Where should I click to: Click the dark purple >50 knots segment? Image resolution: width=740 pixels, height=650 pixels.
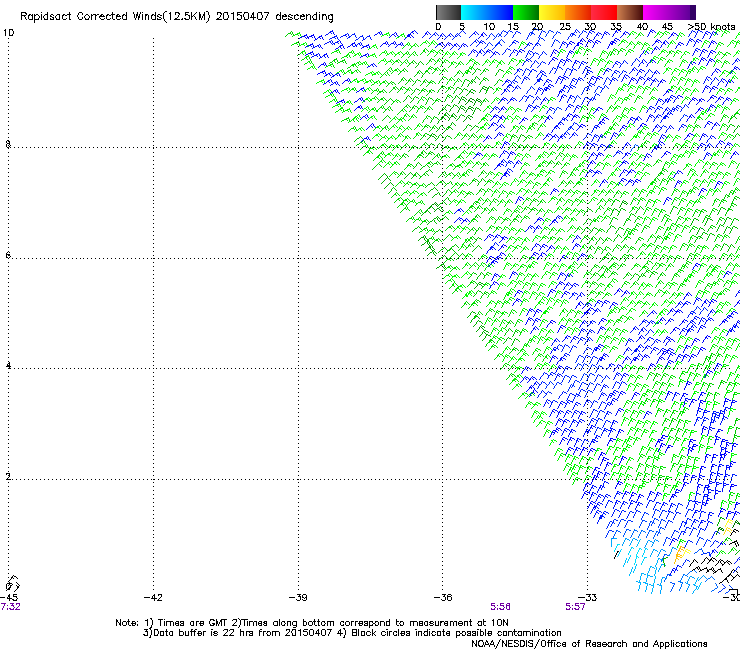(693, 12)
